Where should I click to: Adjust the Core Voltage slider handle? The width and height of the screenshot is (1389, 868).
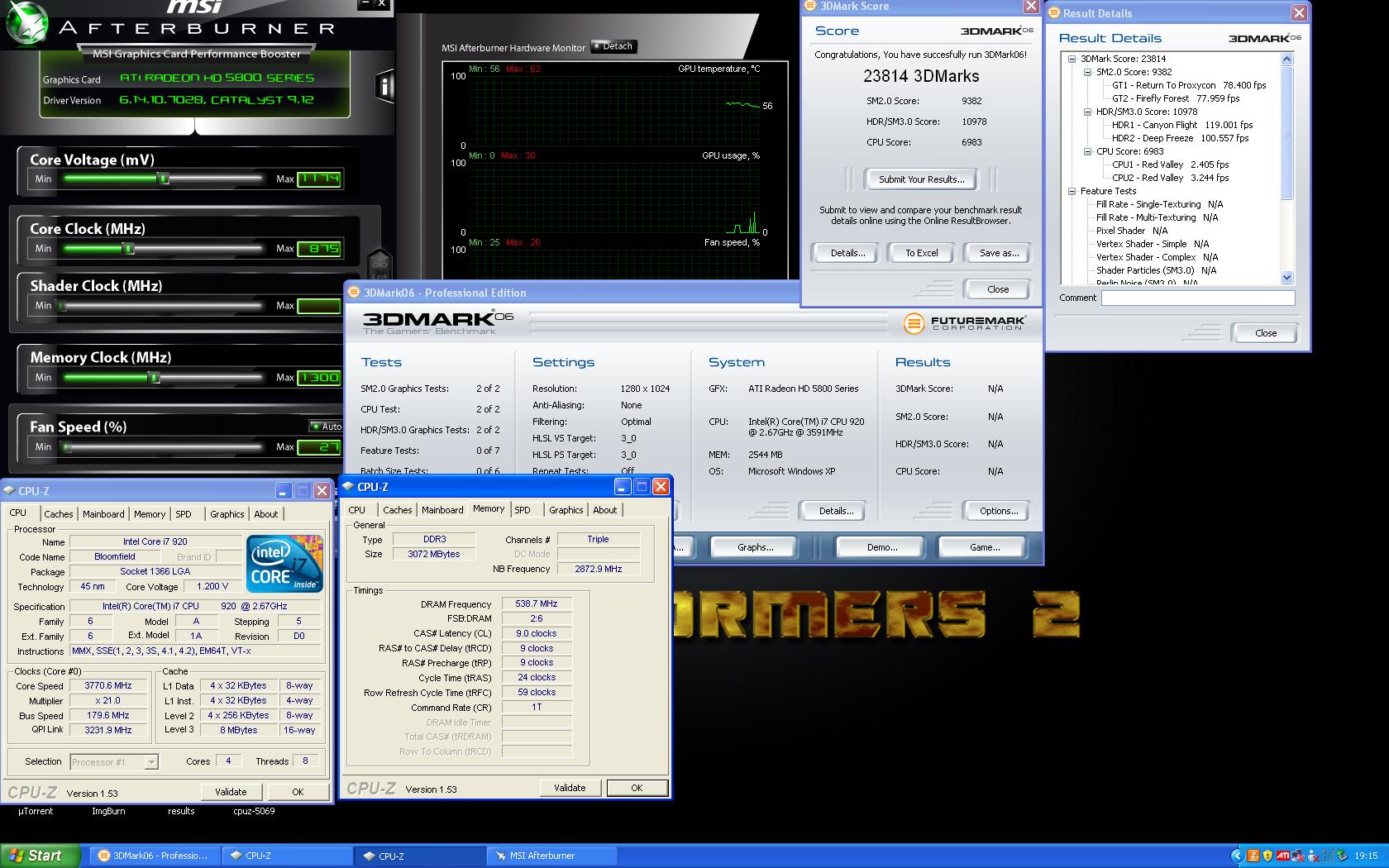click(x=164, y=179)
